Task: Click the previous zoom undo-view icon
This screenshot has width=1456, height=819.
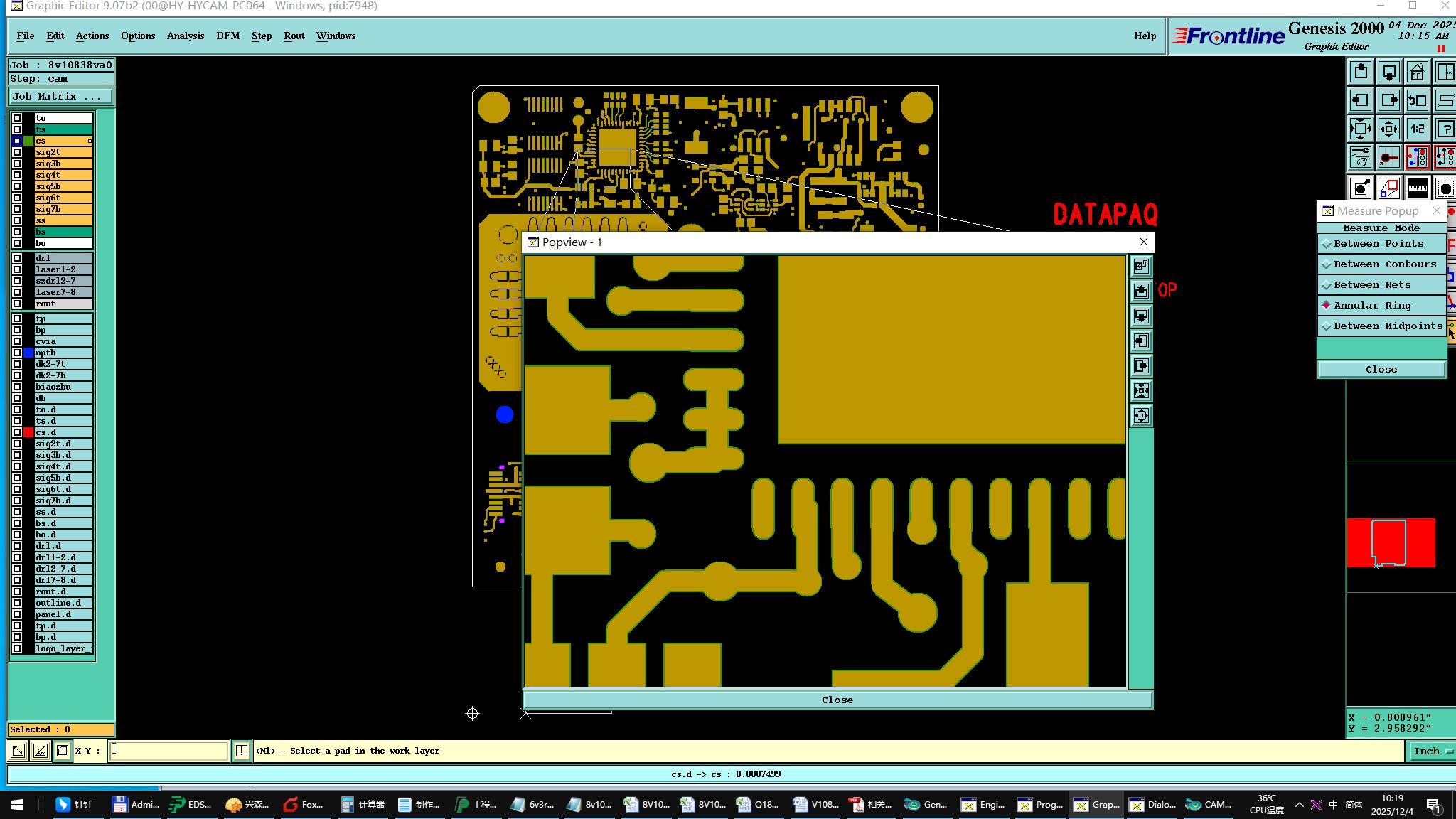Action: click(1417, 100)
